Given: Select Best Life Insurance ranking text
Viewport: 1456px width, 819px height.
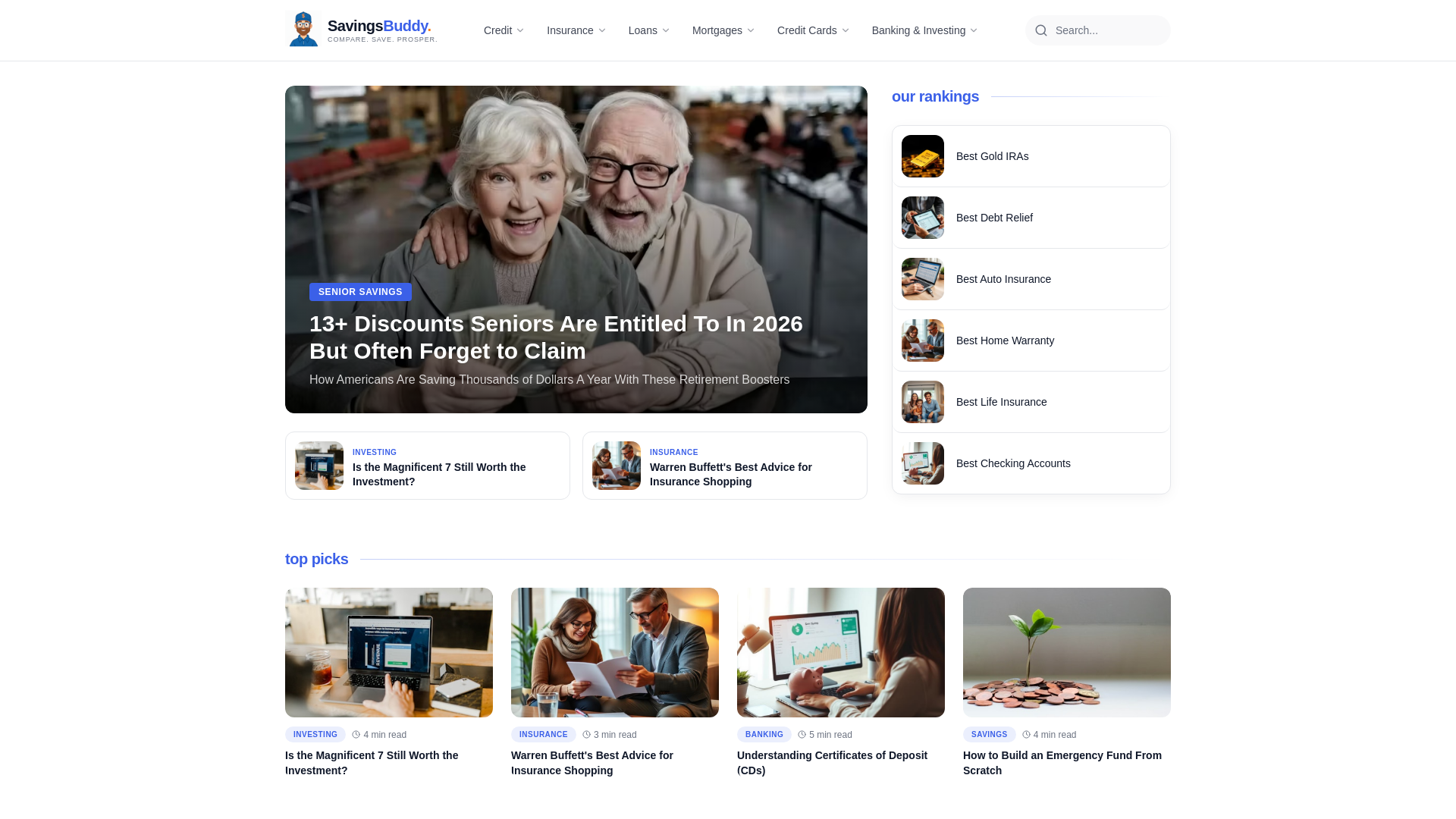Looking at the screenshot, I should (1001, 402).
